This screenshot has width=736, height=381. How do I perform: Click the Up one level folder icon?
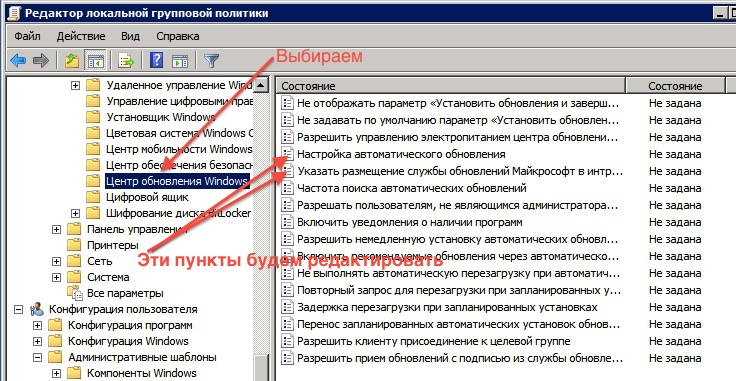pos(72,61)
